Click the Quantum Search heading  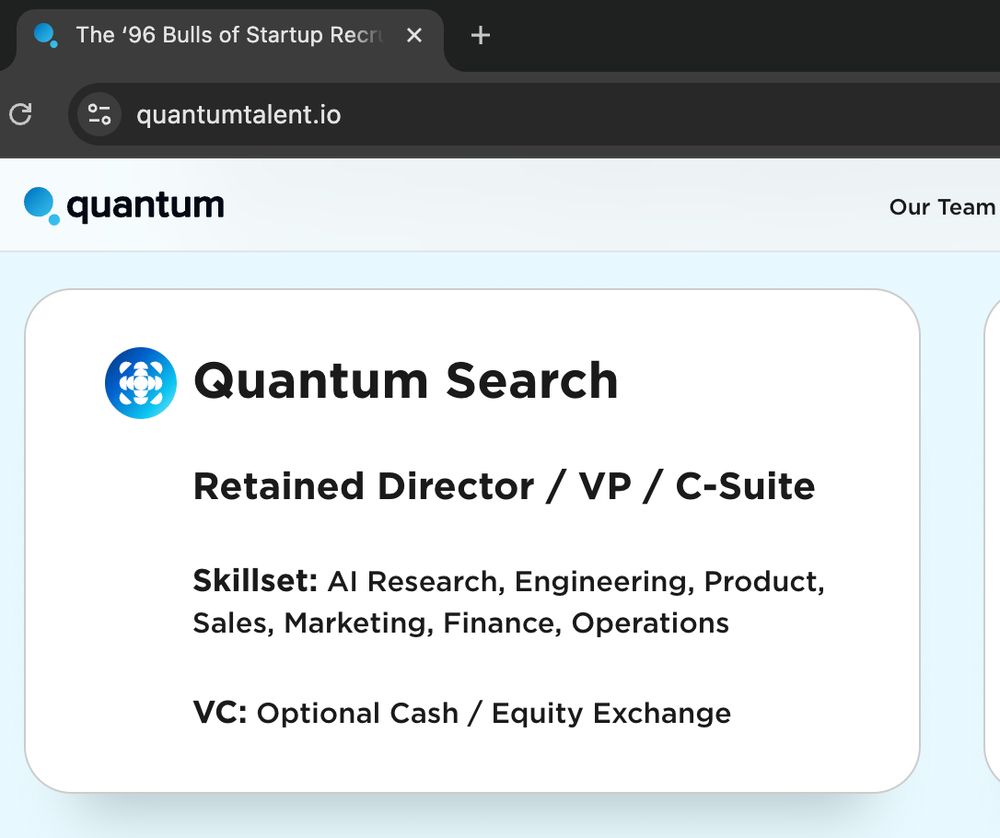tap(406, 381)
